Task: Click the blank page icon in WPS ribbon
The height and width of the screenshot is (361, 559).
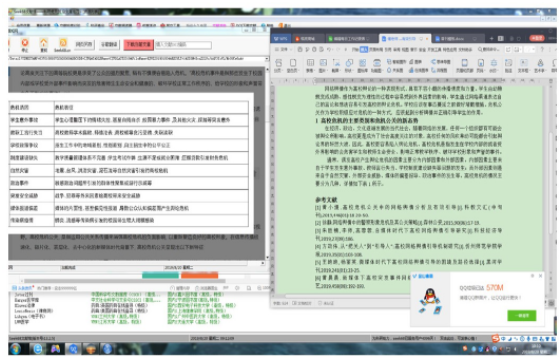Action: [293, 63]
